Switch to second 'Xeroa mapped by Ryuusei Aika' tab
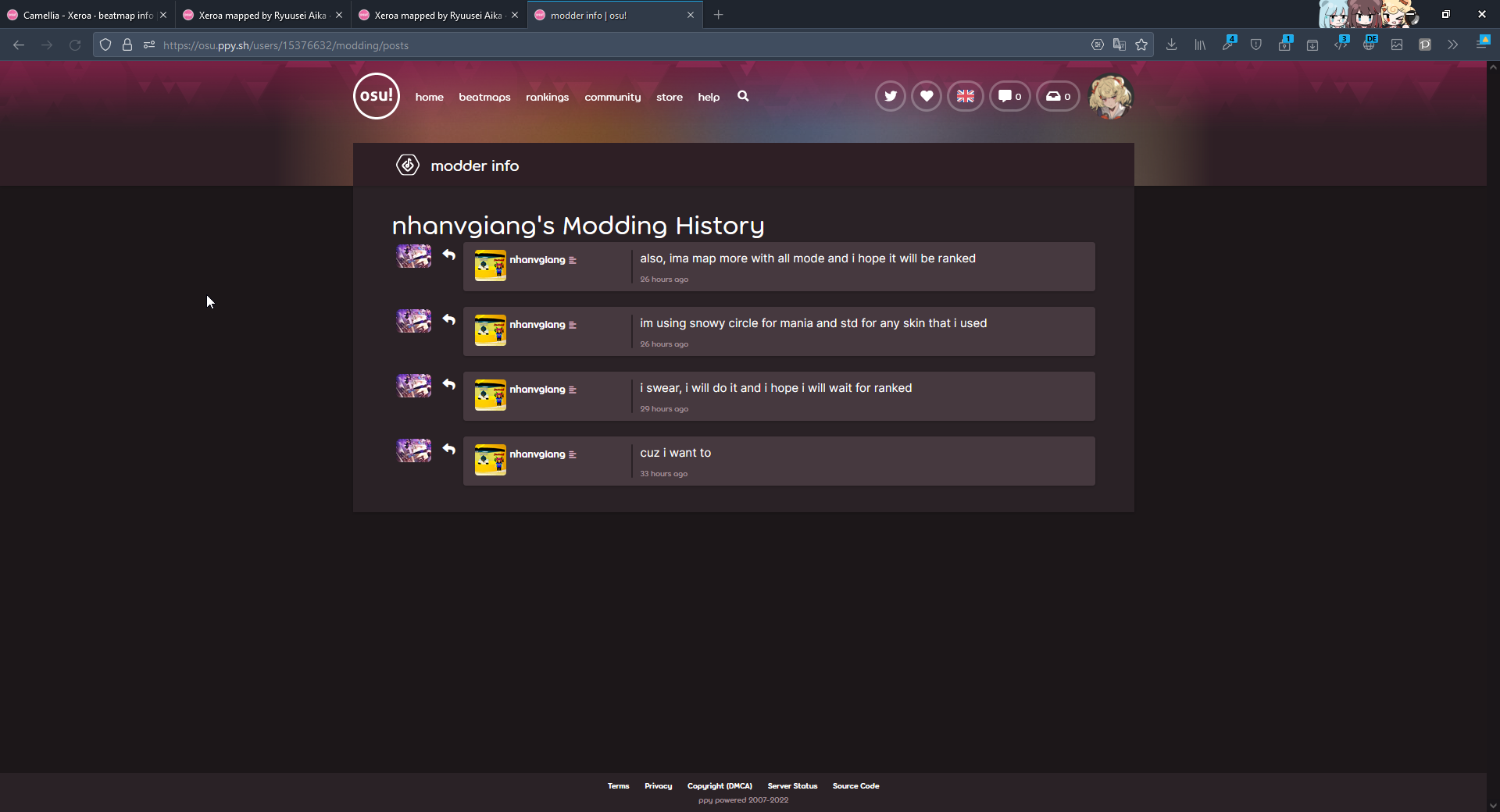1500x812 pixels. pyautogui.click(x=437, y=15)
